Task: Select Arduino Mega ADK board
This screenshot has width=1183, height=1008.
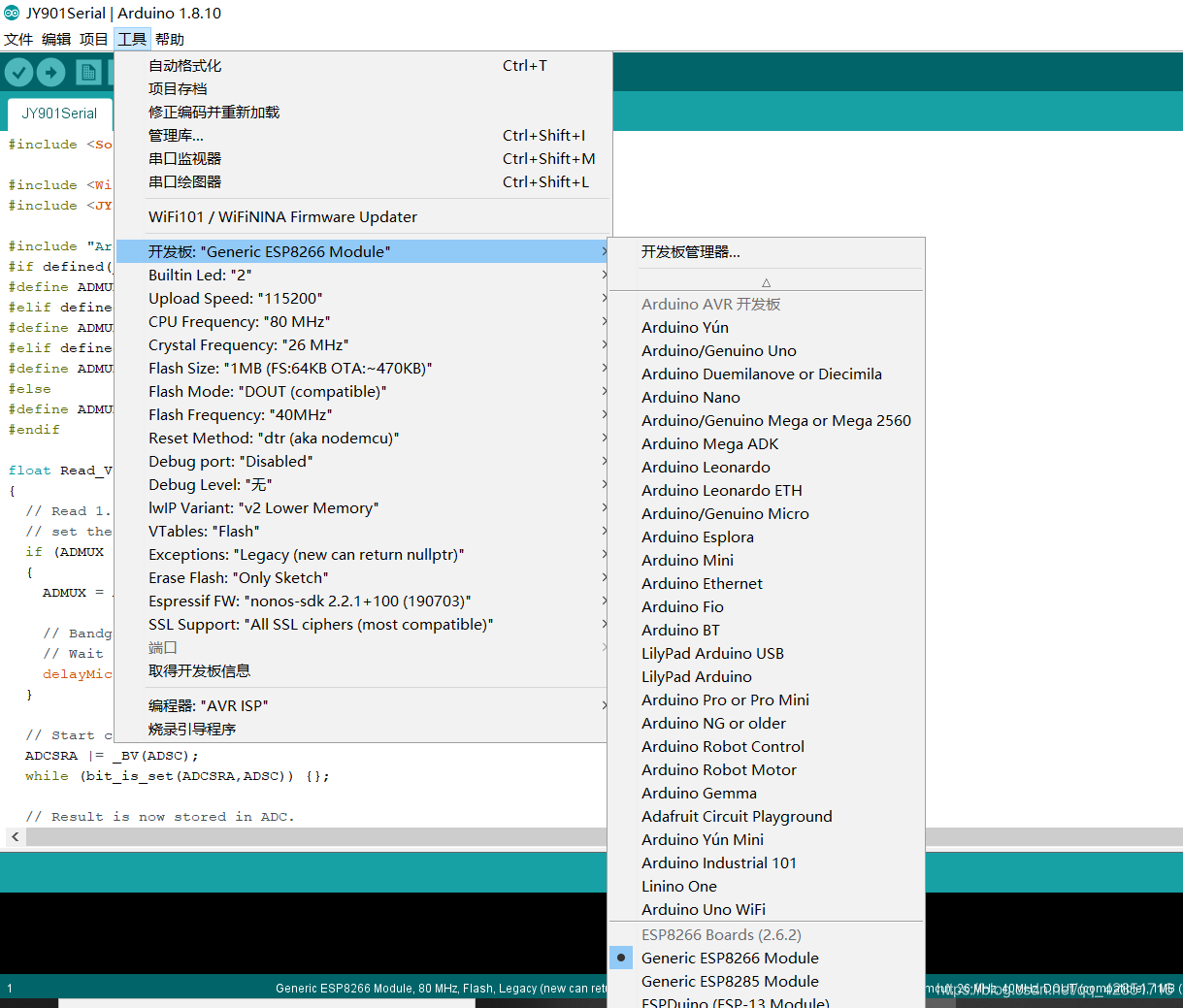Action: click(x=766, y=443)
